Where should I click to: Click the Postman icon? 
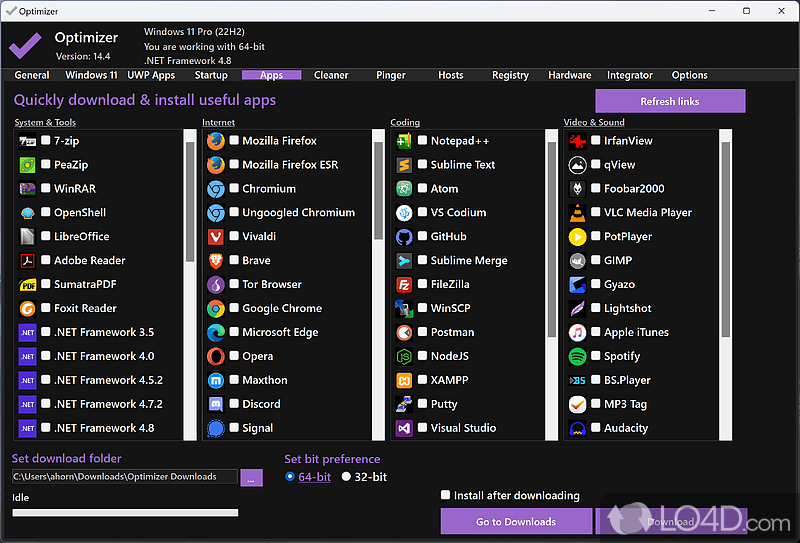point(404,332)
